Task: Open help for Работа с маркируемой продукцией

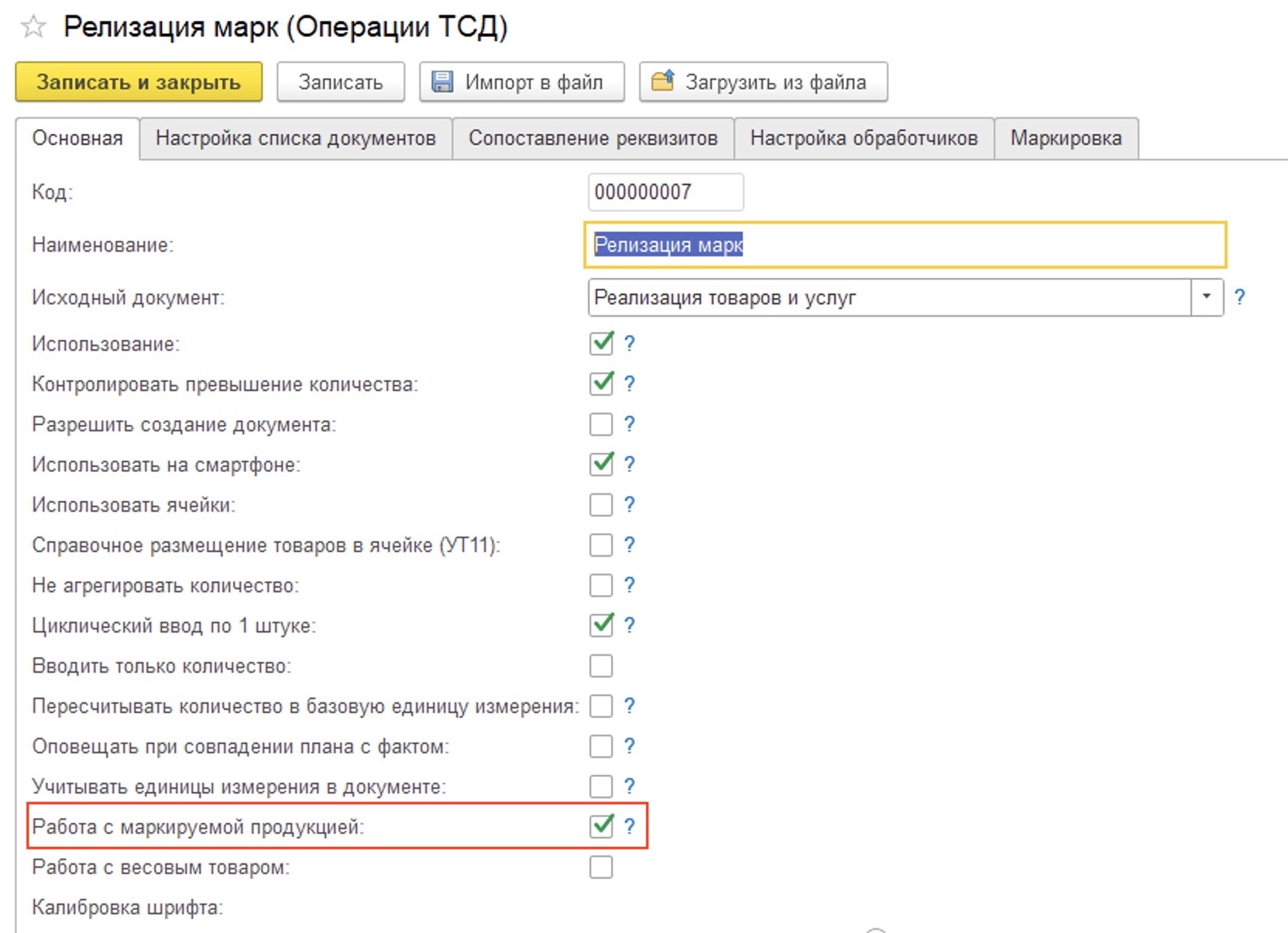Action: pos(630,827)
